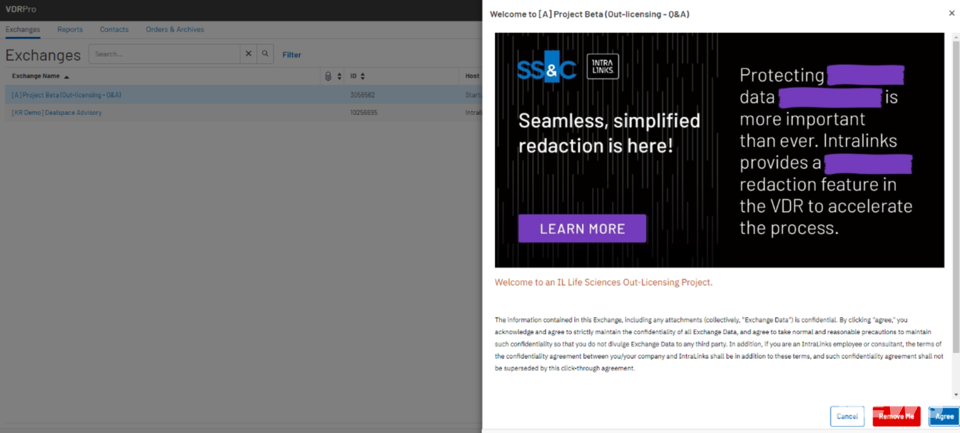Click the purple LEARN MORE banner button

[582, 228]
